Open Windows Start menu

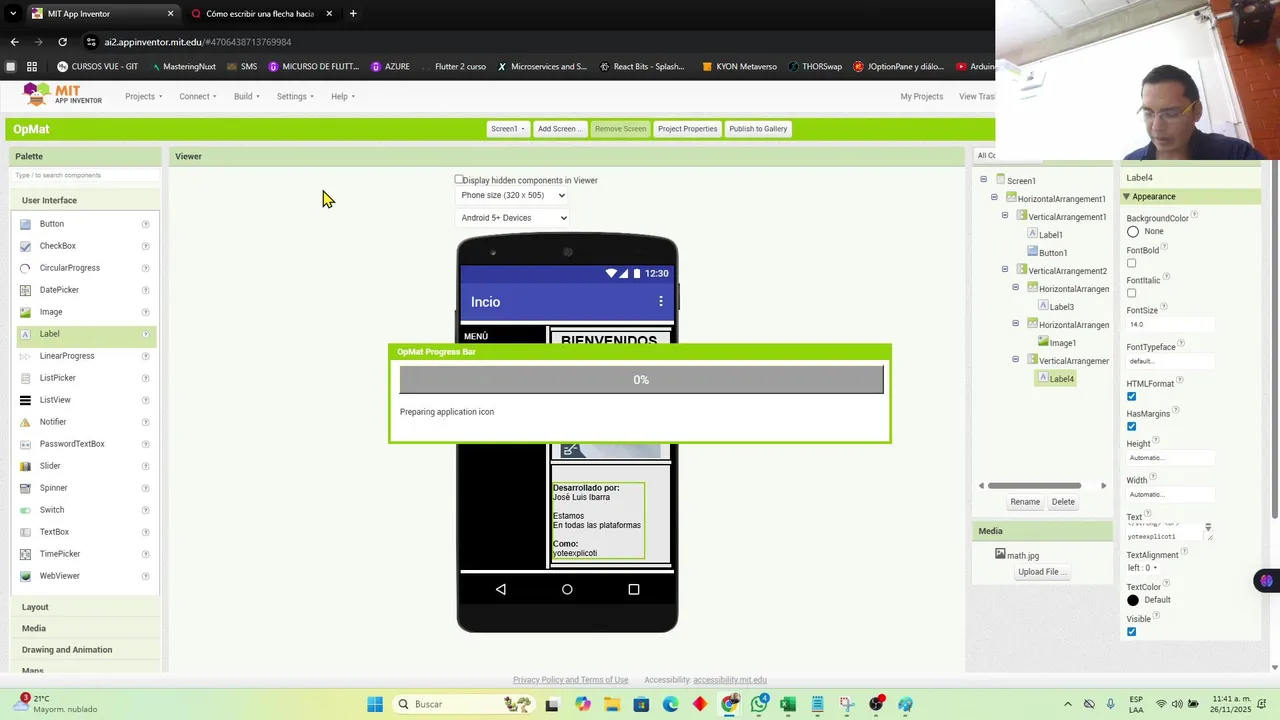(375, 704)
